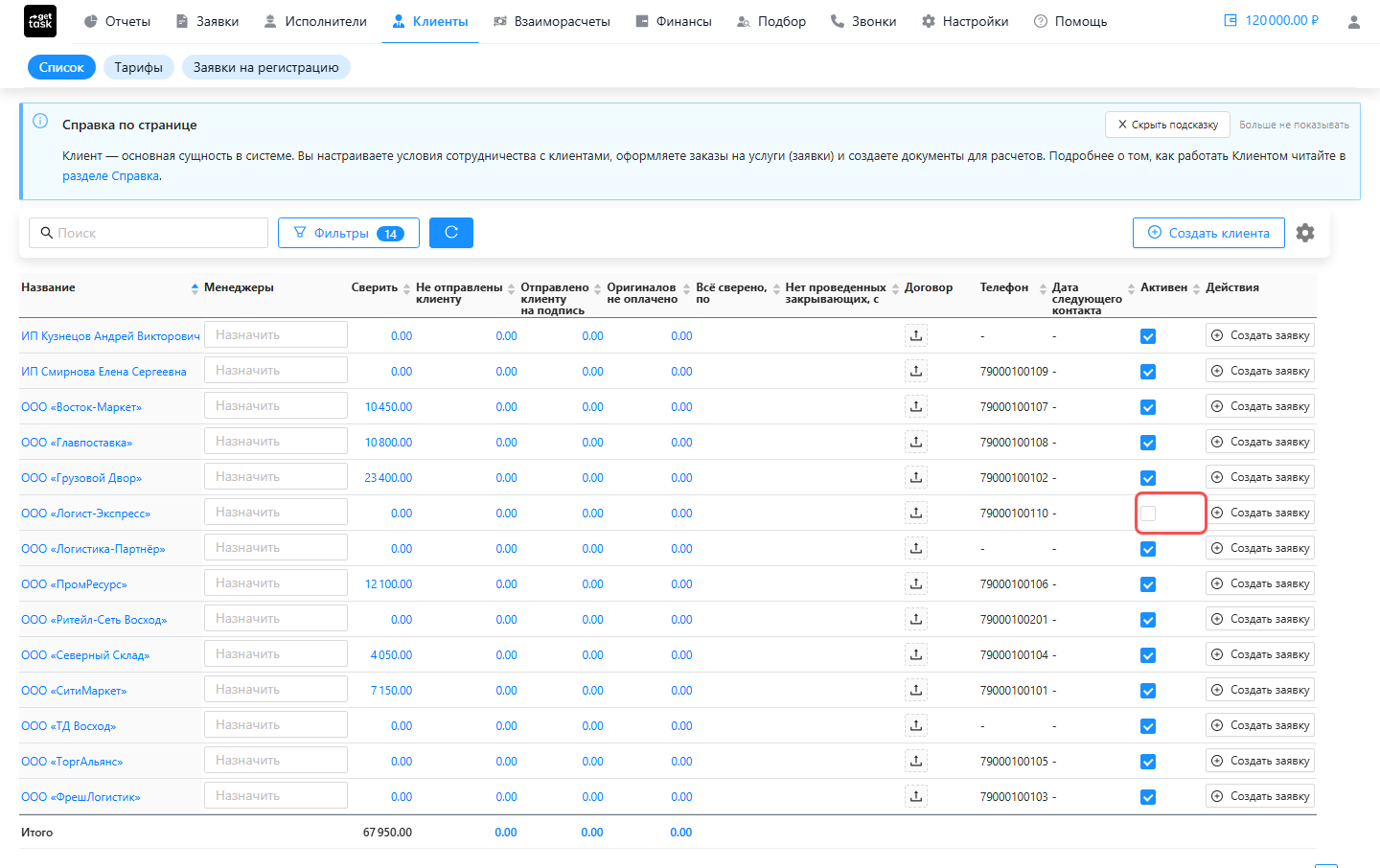This screenshot has height=868, width=1380.
Task: Open the user profile icon
Action: pyautogui.click(x=1354, y=21)
